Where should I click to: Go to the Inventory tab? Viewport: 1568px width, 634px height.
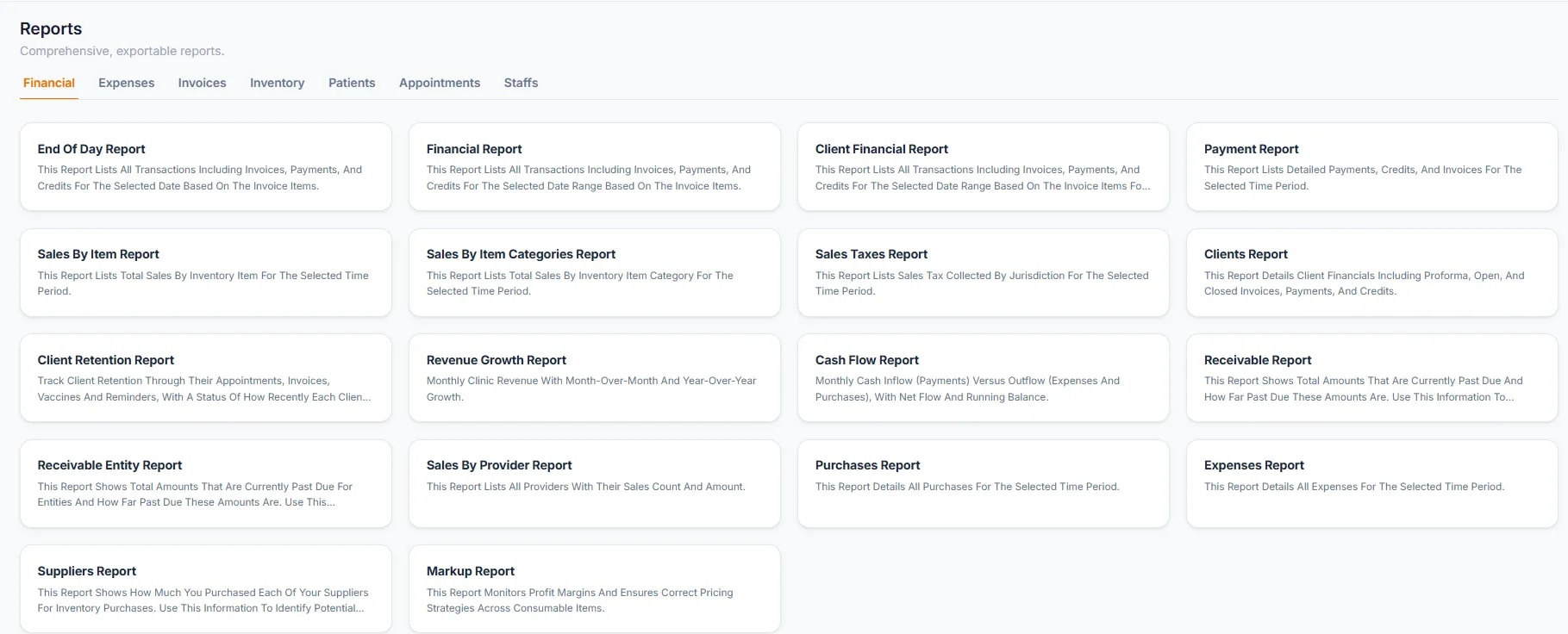[x=277, y=83]
